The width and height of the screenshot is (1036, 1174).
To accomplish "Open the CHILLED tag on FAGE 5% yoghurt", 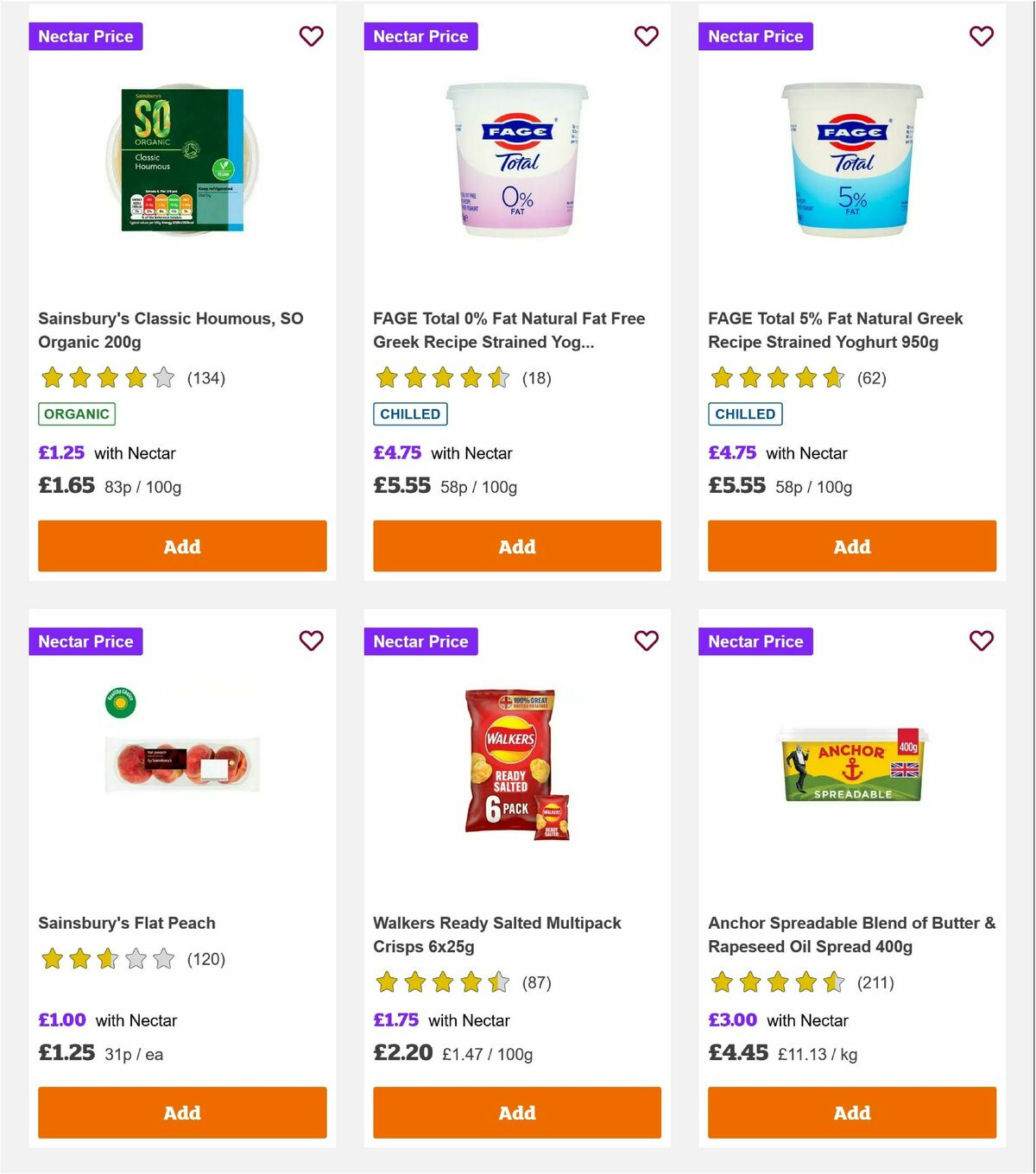I will tap(745, 413).
